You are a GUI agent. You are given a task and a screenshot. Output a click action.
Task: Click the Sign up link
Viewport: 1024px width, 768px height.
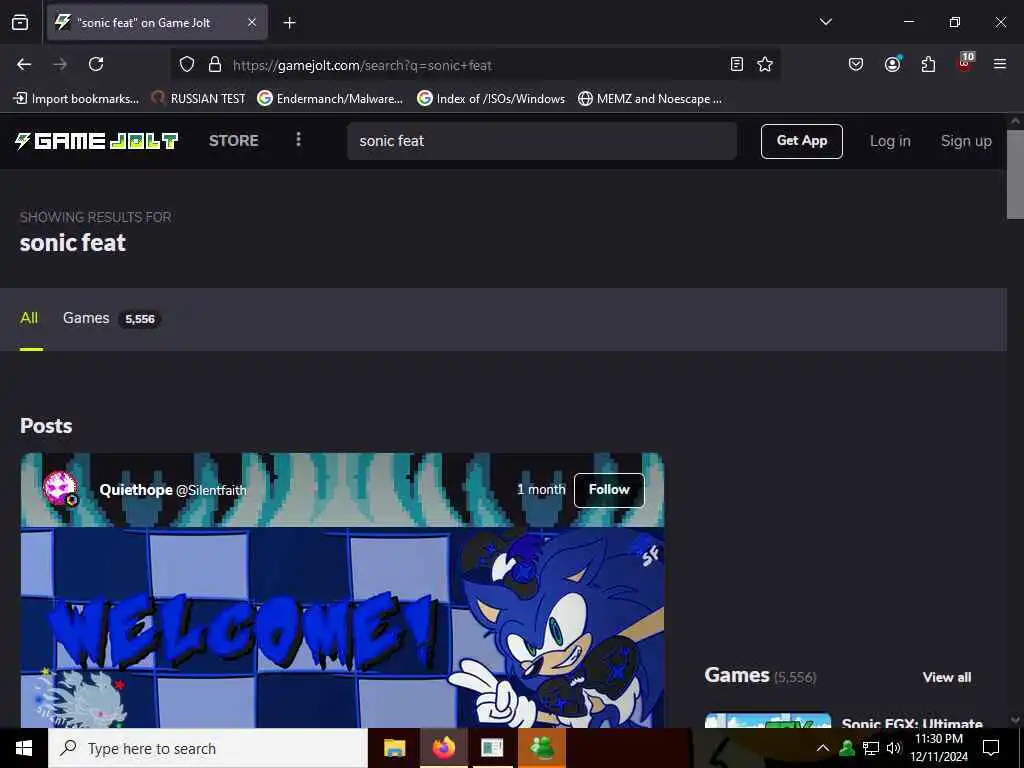[966, 141]
